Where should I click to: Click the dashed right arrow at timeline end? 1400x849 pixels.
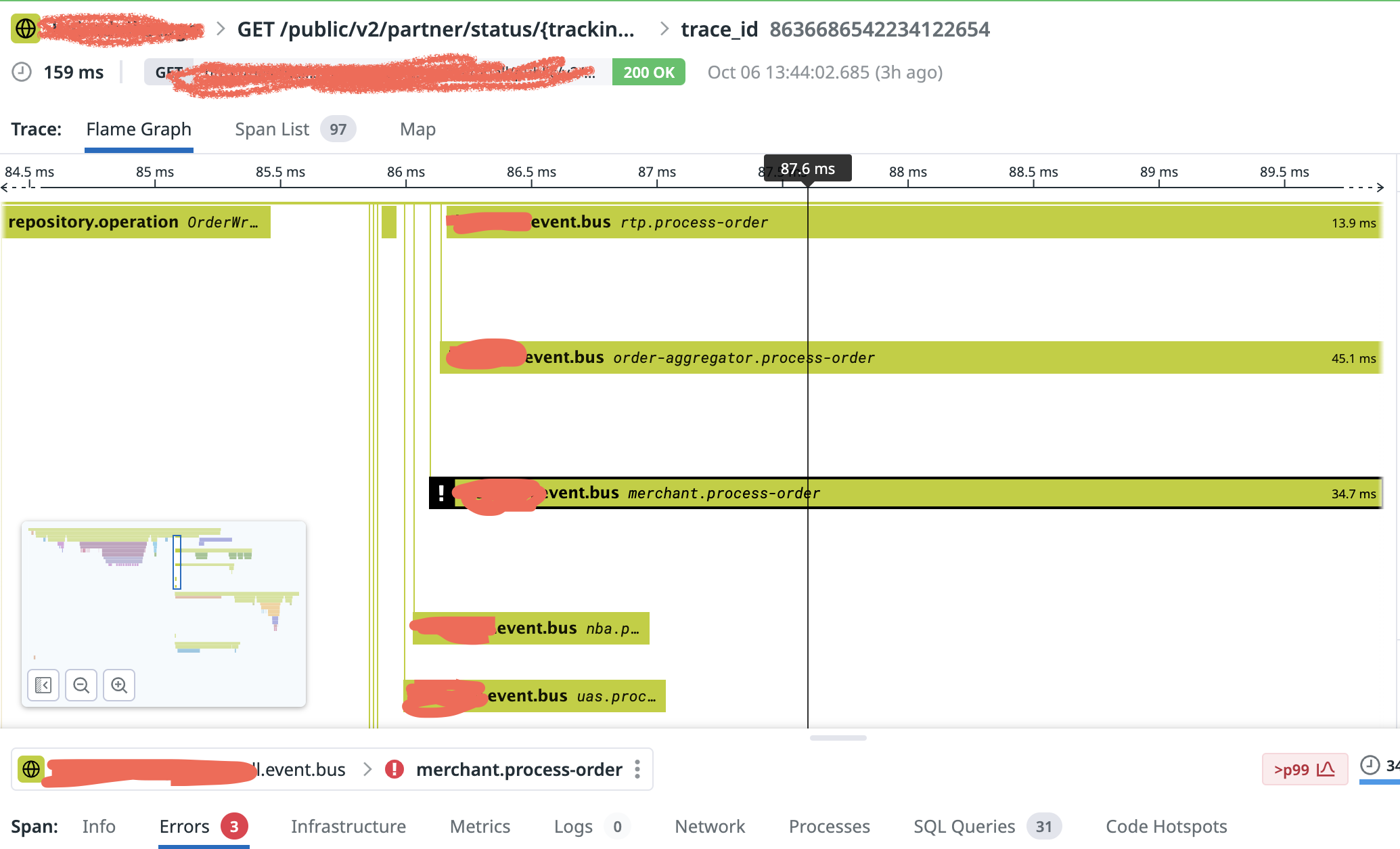click(1378, 188)
